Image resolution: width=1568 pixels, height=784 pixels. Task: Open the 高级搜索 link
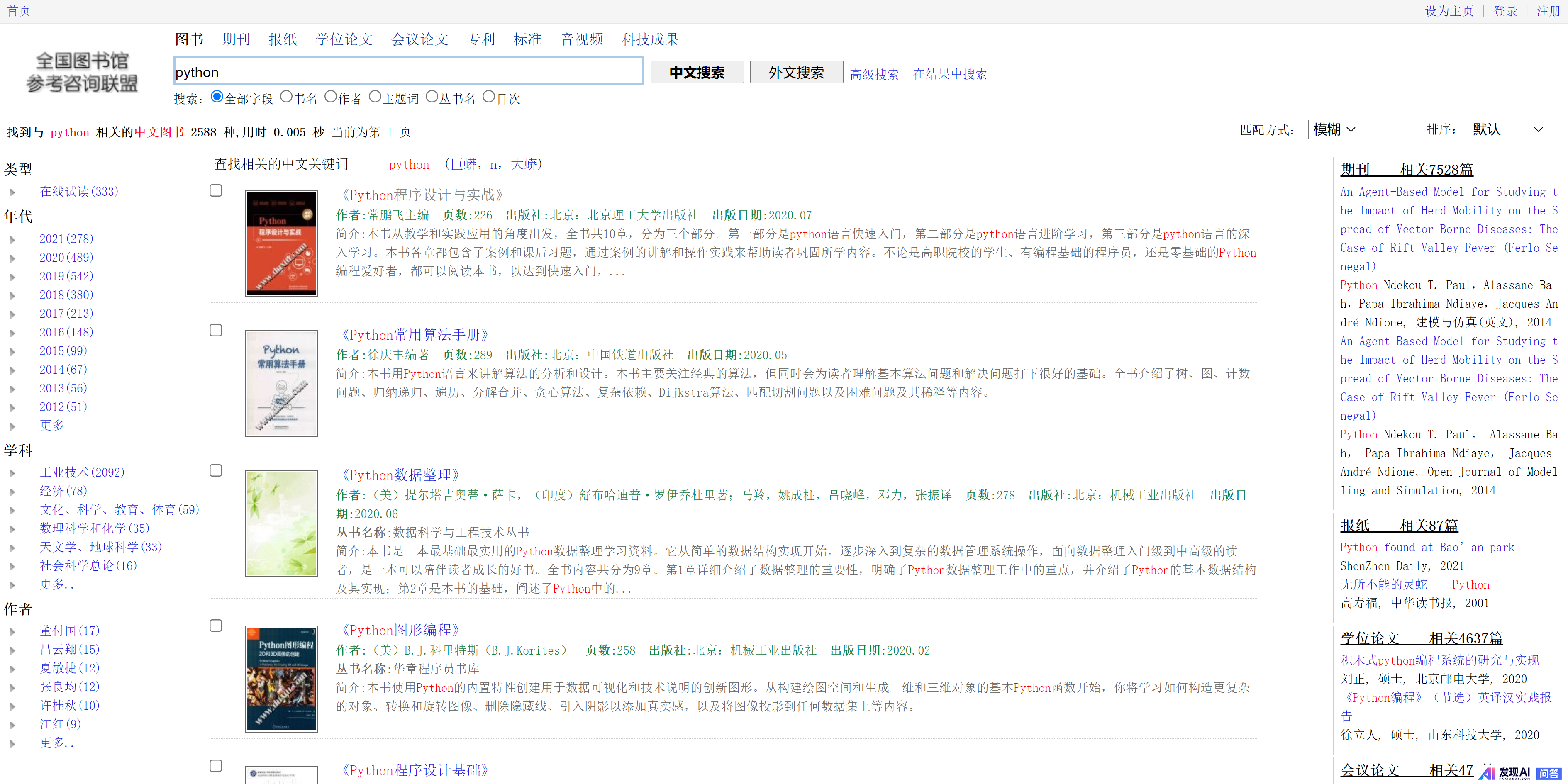874,74
